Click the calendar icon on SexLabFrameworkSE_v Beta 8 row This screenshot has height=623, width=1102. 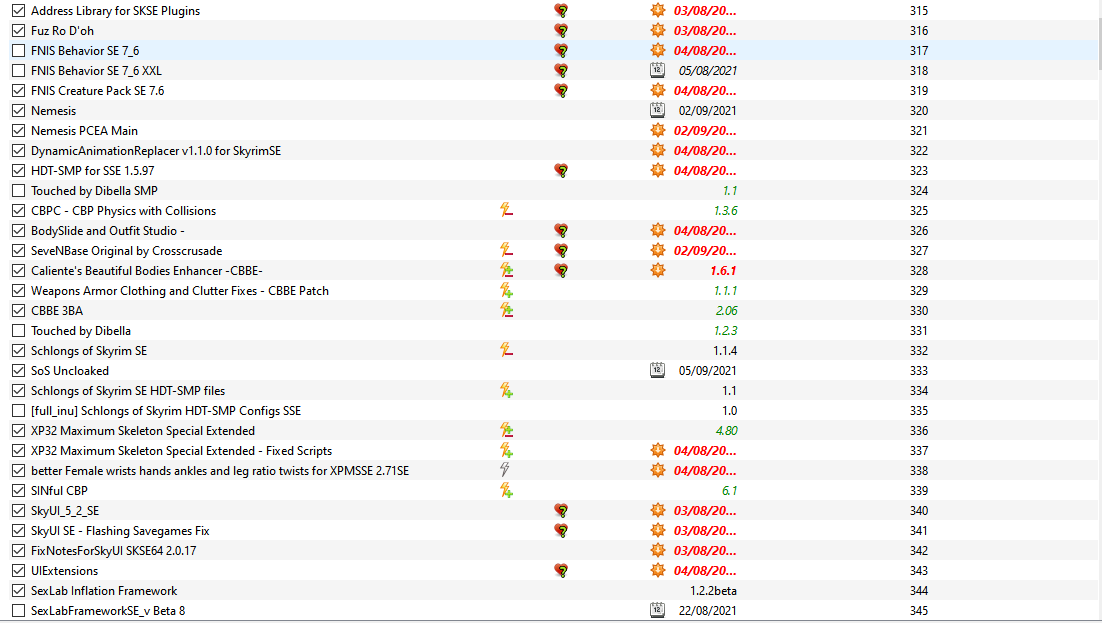pyautogui.click(x=657, y=610)
